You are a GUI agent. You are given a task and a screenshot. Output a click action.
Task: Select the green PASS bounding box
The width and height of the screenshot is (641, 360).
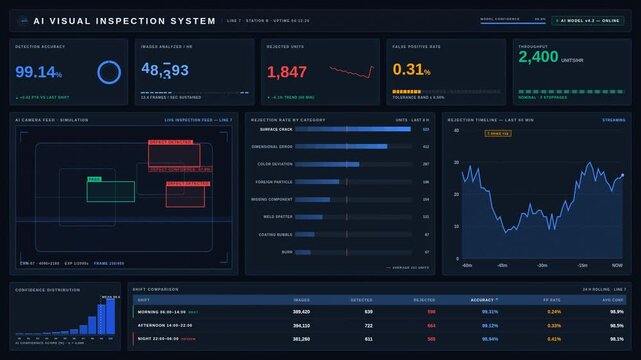point(111,191)
